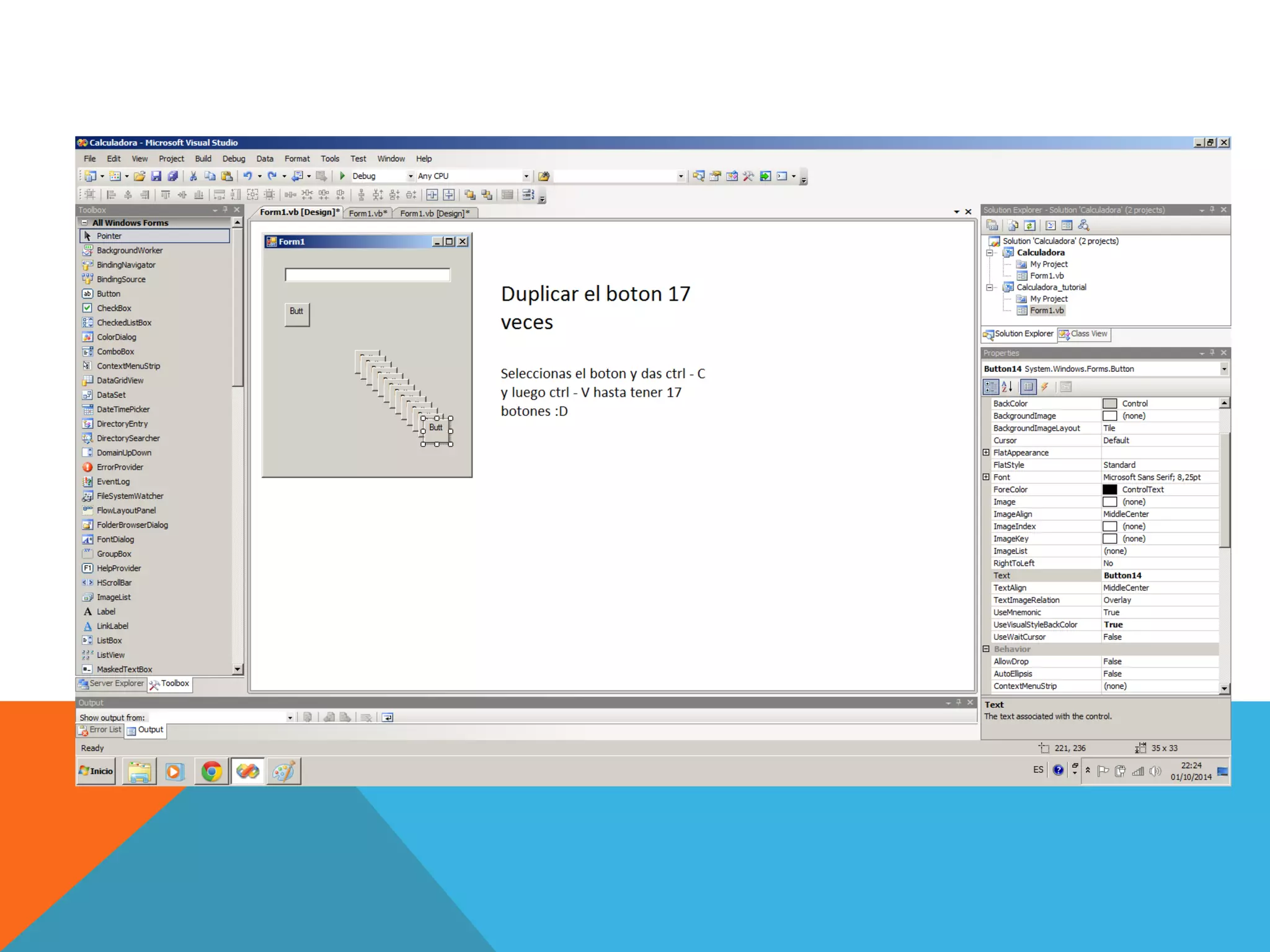Select the Button control in Toolbox
Image resolution: width=1270 pixels, height=952 pixels.
point(109,294)
